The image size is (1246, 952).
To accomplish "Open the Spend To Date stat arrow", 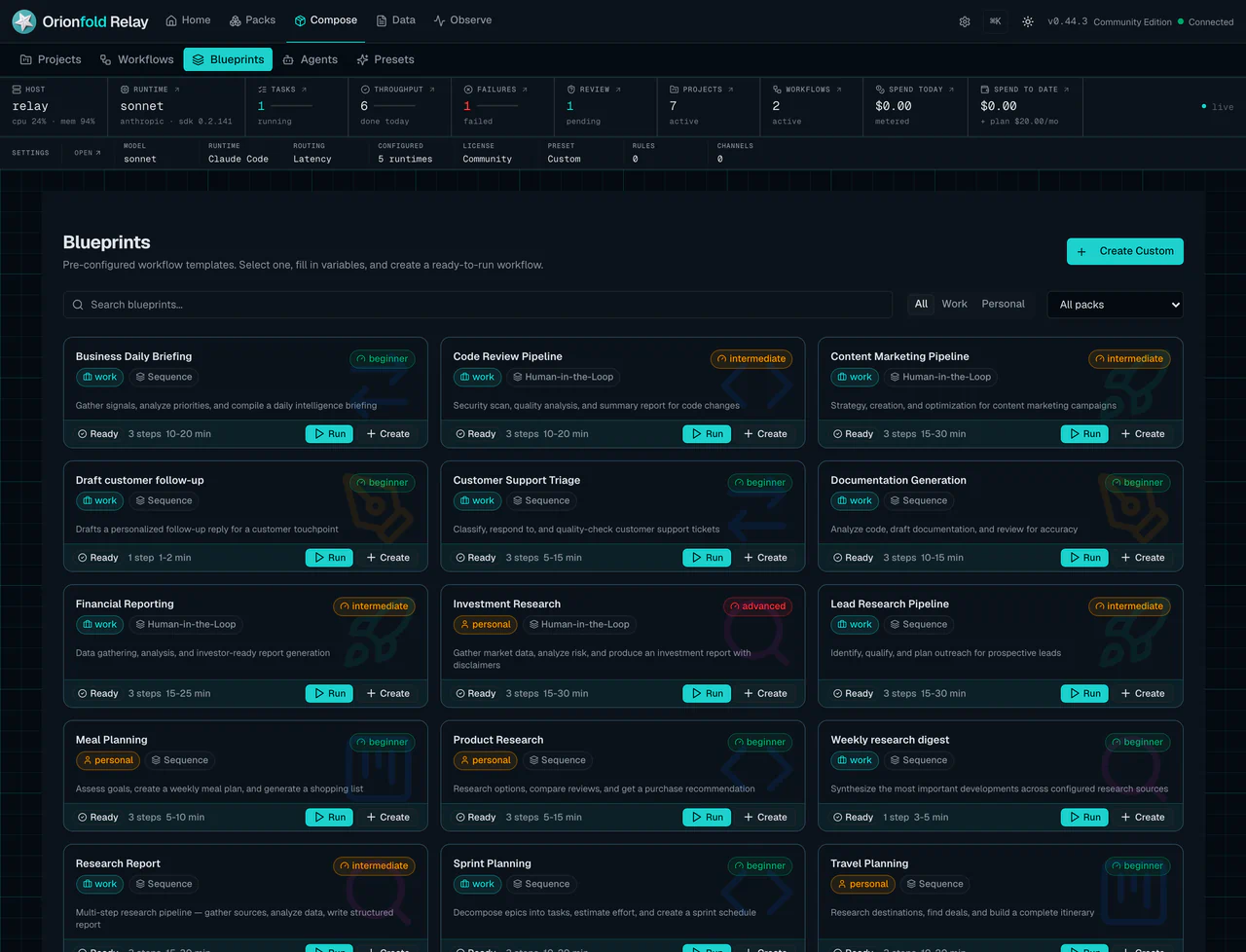I will [x=1066, y=90].
